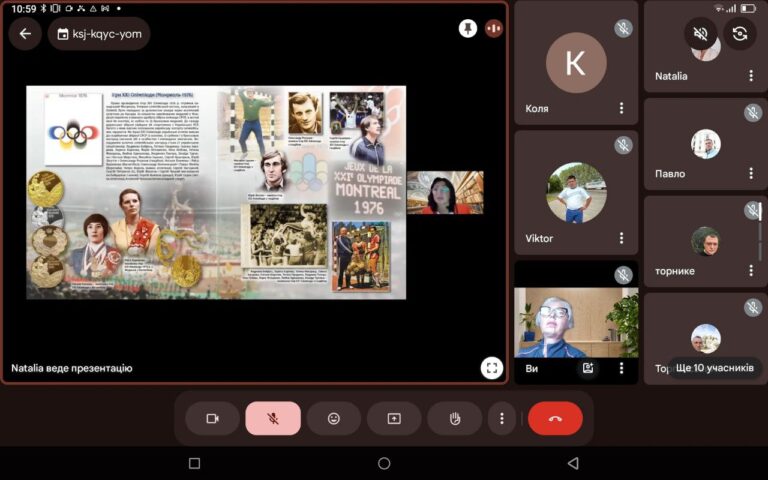This screenshot has height=480, width=768.
Task: Open options menu for торнике
Action: click(x=751, y=270)
